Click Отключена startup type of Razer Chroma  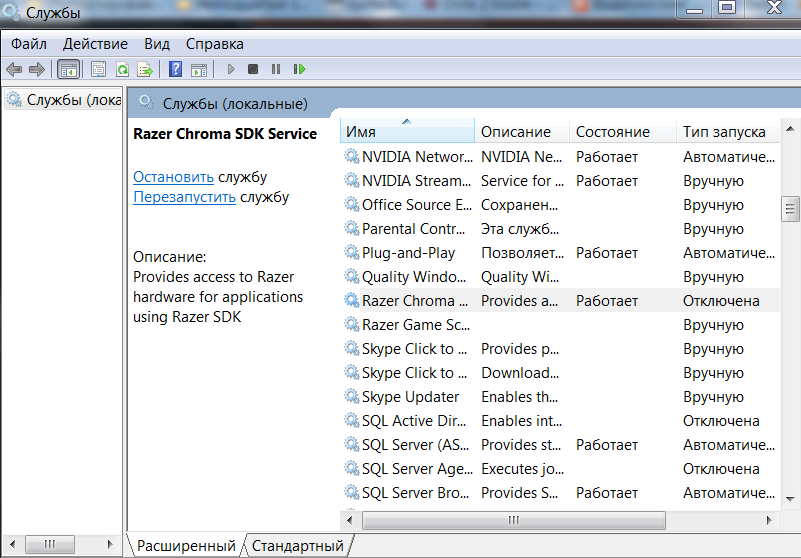click(x=721, y=300)
